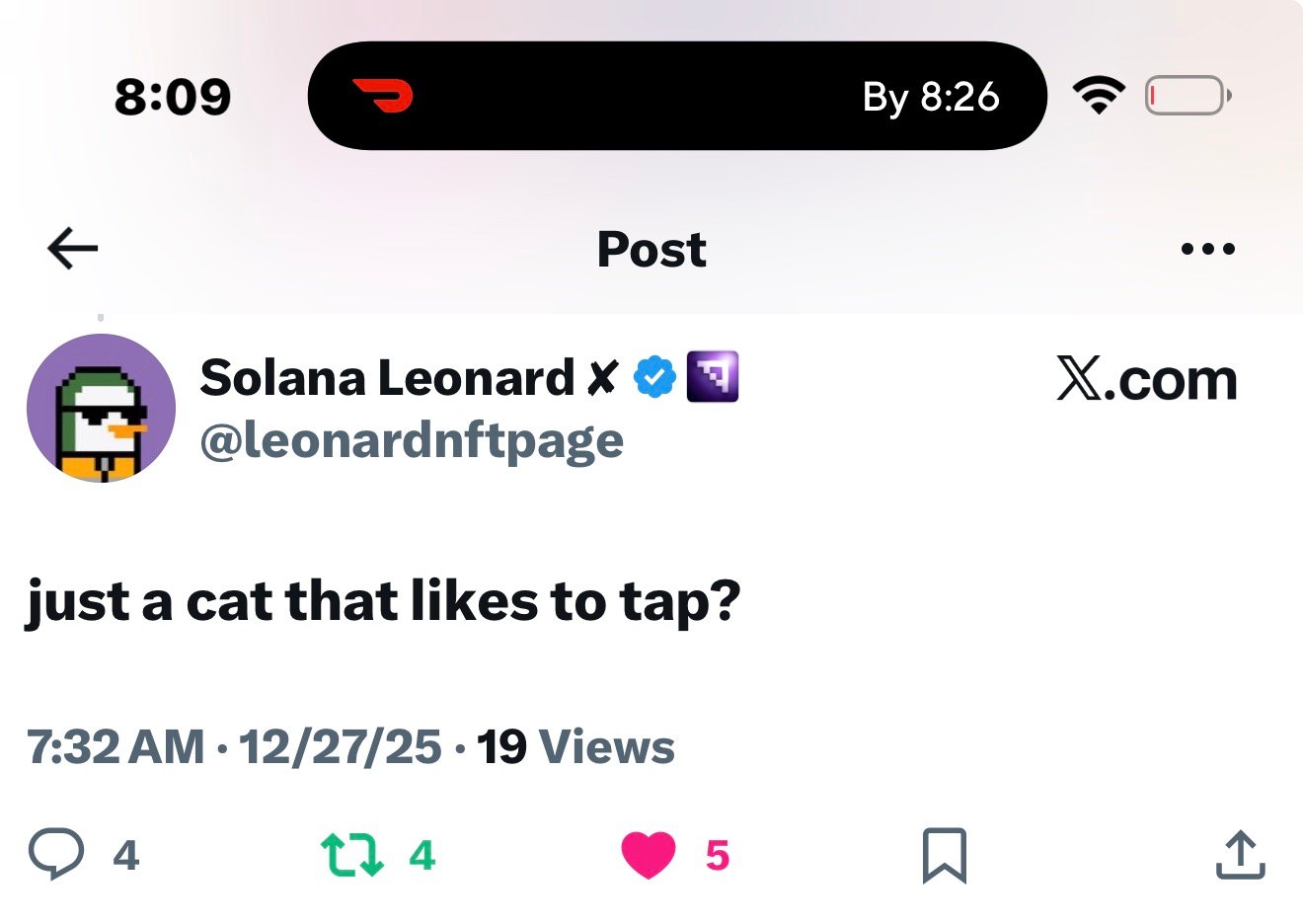Open Solana Leonard's penguin profile picture
The image size is (1303, 924).
point(101,408)
